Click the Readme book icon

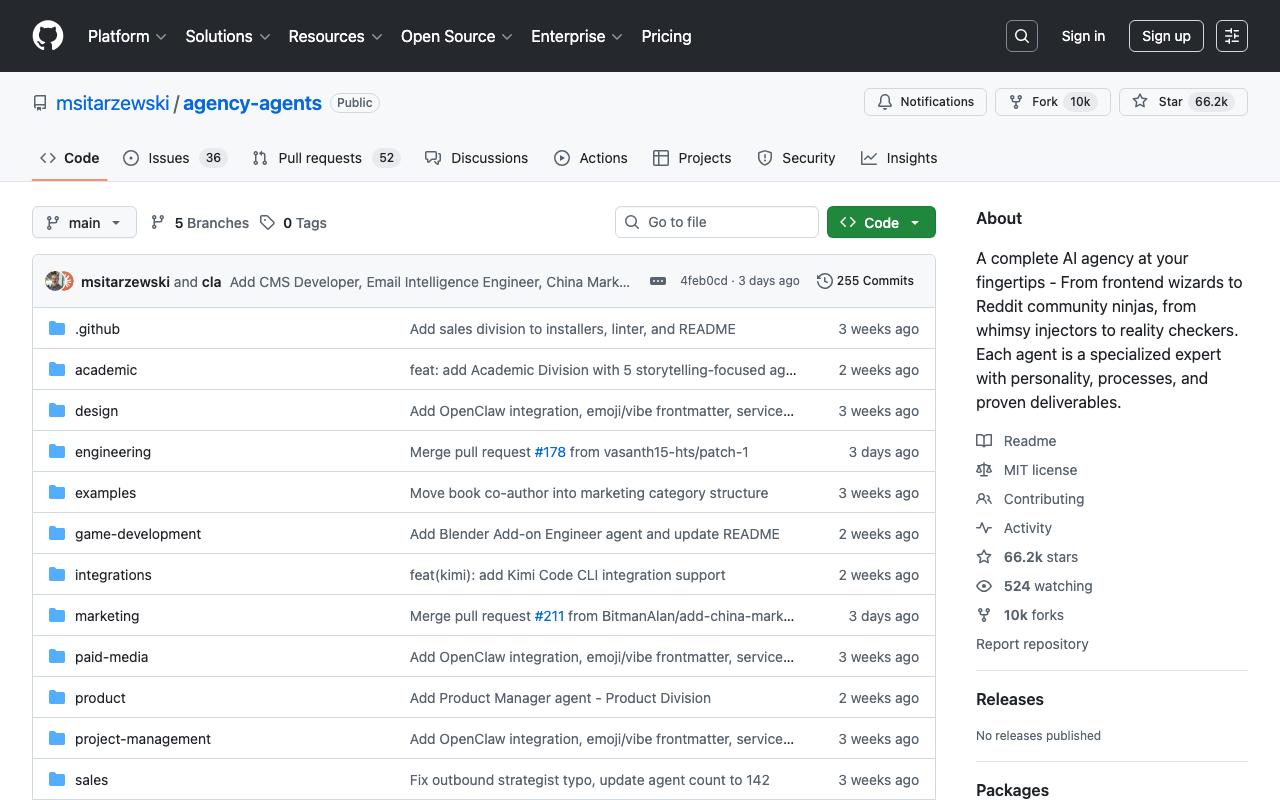coord(984,440)
